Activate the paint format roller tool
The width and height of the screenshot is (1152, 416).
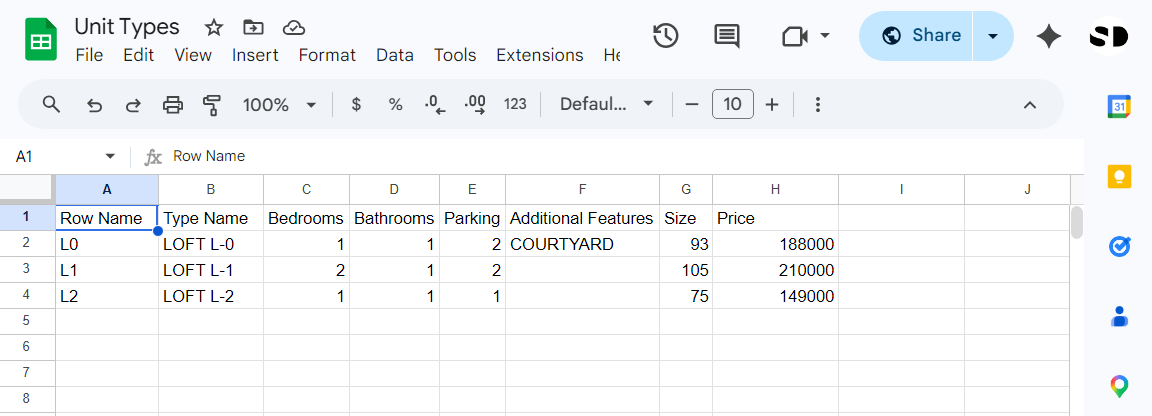212,105
